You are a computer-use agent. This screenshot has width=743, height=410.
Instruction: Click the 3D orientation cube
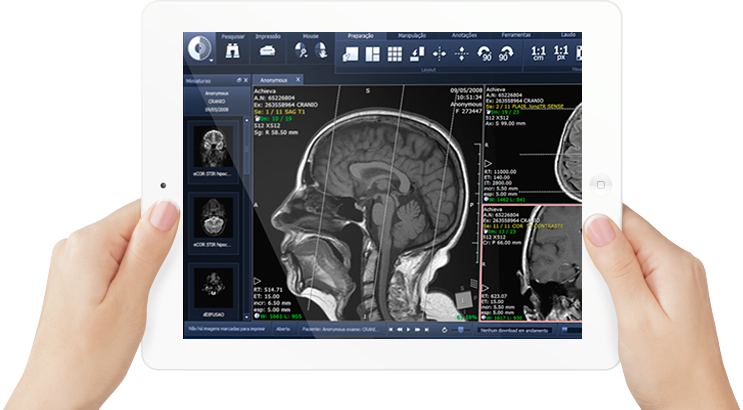(x=463, y=300)
